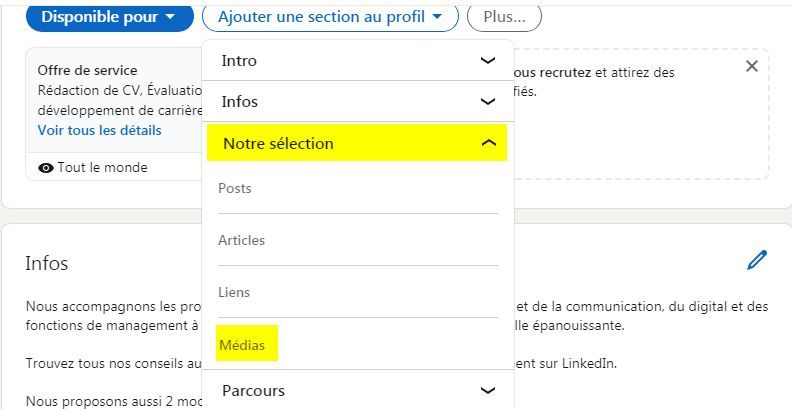This screenshot has height=409, width=792.
Task: Click the Infos section heading on the profile
Action: (46, 263)
